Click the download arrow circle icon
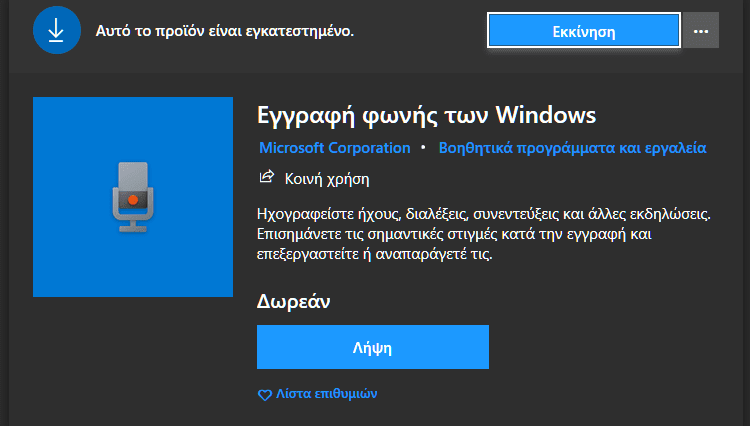750x426 pixels. click(x=57, y=31)
